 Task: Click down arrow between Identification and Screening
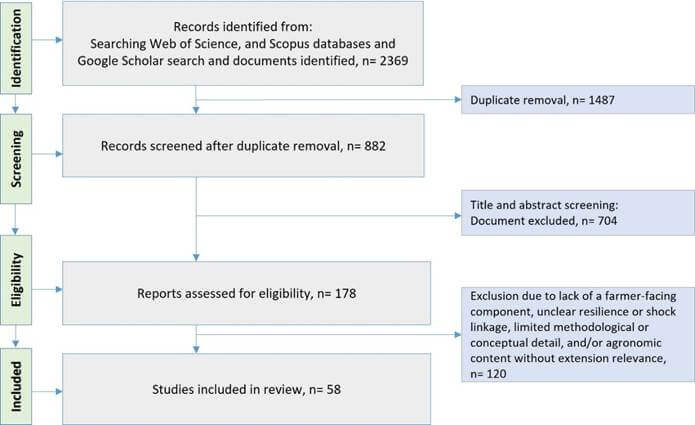coord(16,109)
